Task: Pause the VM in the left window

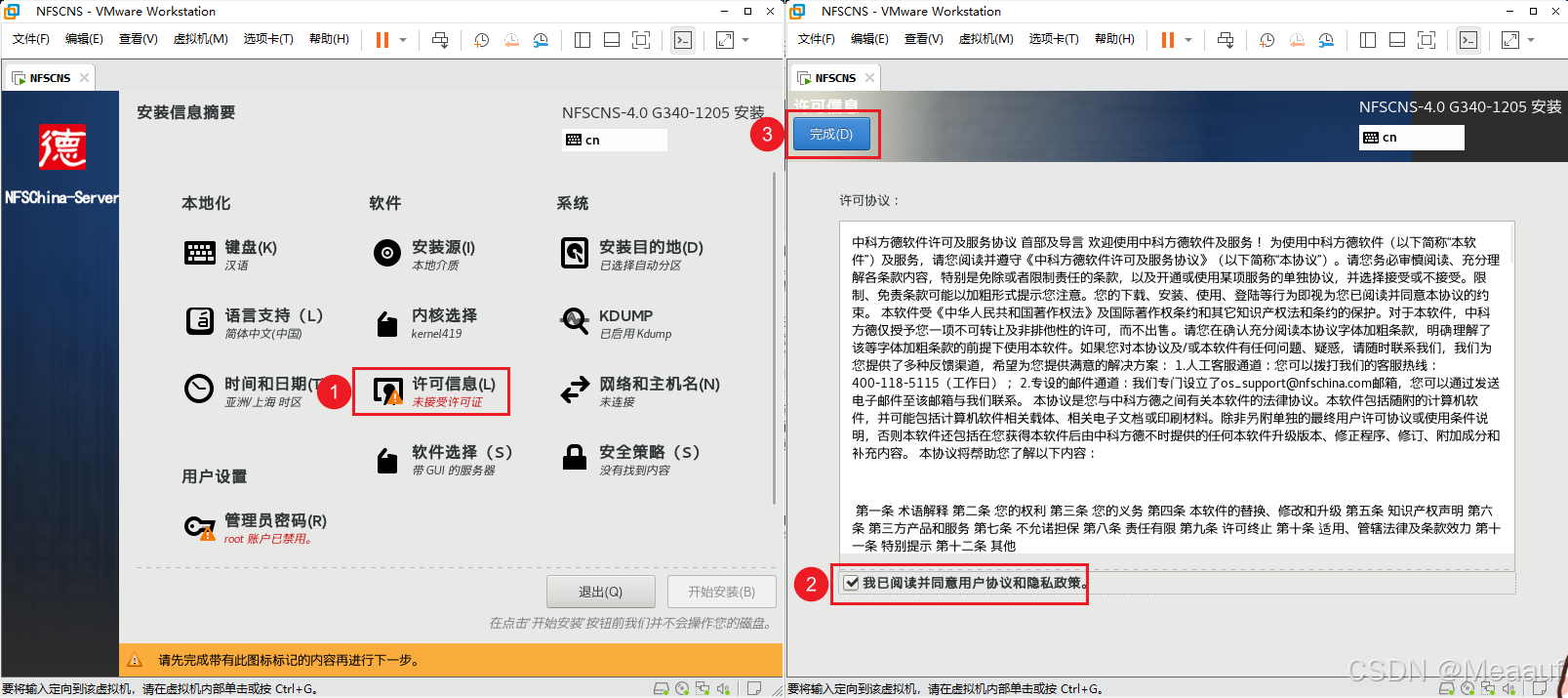Action: (x=382, y=40)
